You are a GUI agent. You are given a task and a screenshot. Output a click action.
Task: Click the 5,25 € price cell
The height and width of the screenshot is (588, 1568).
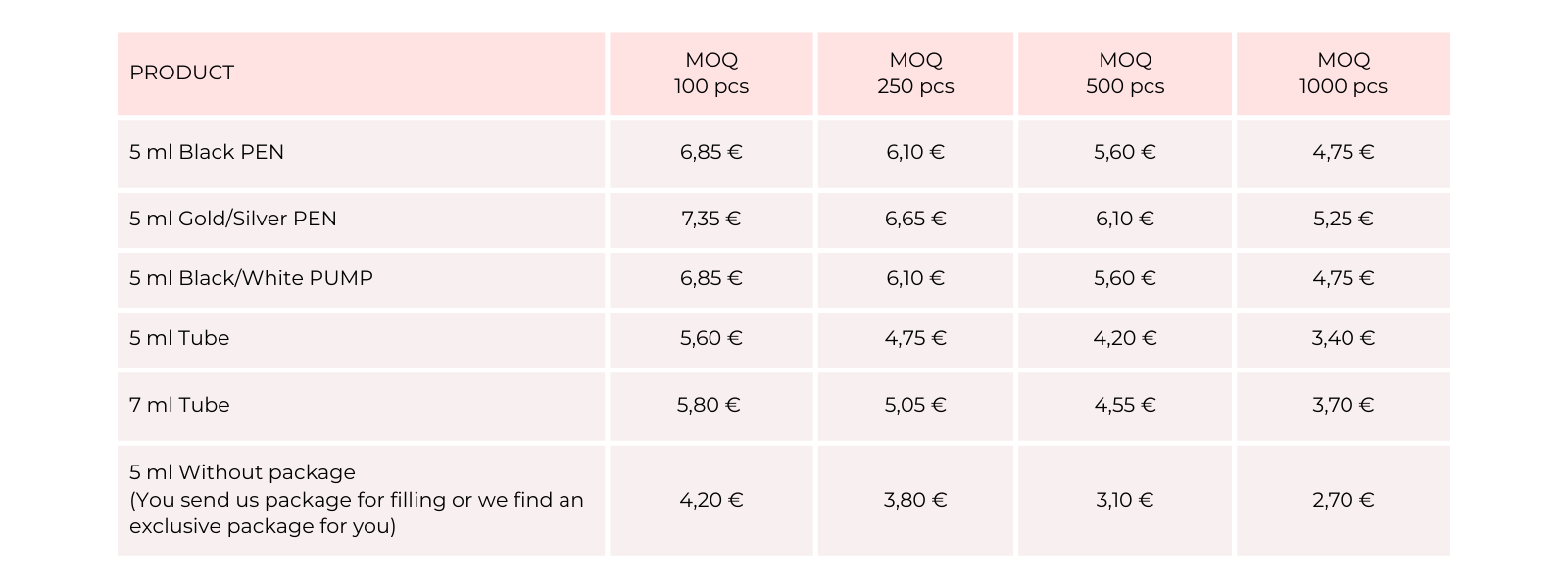tap(1344, 219)
